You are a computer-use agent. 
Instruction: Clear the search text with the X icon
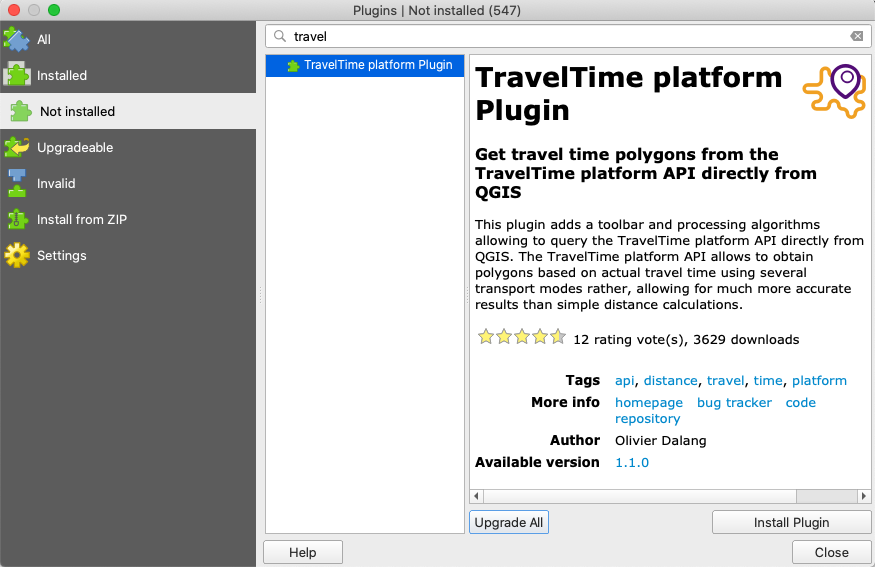click(x=857, y=36)
